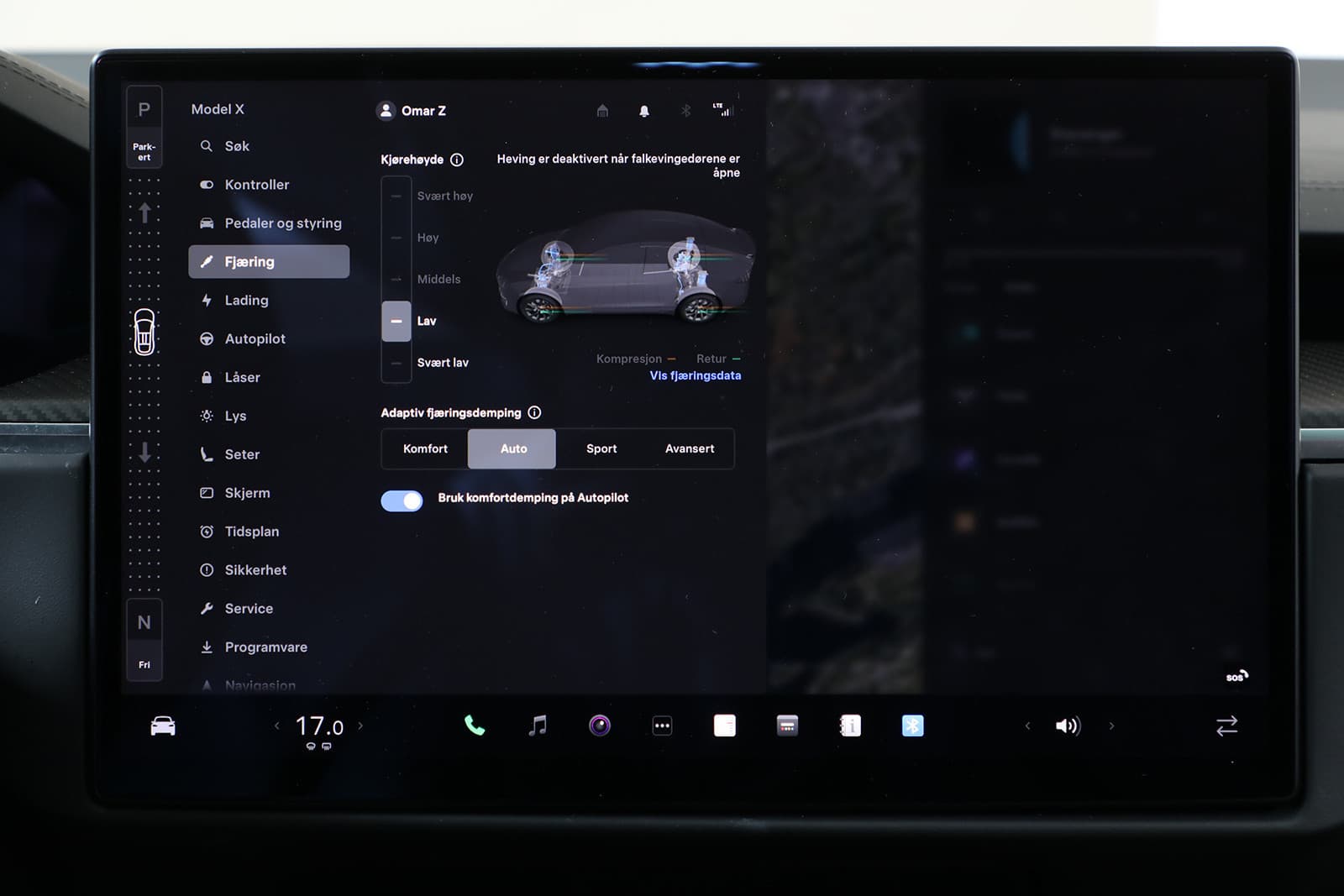Open the Camera app icon

[600, 726]
